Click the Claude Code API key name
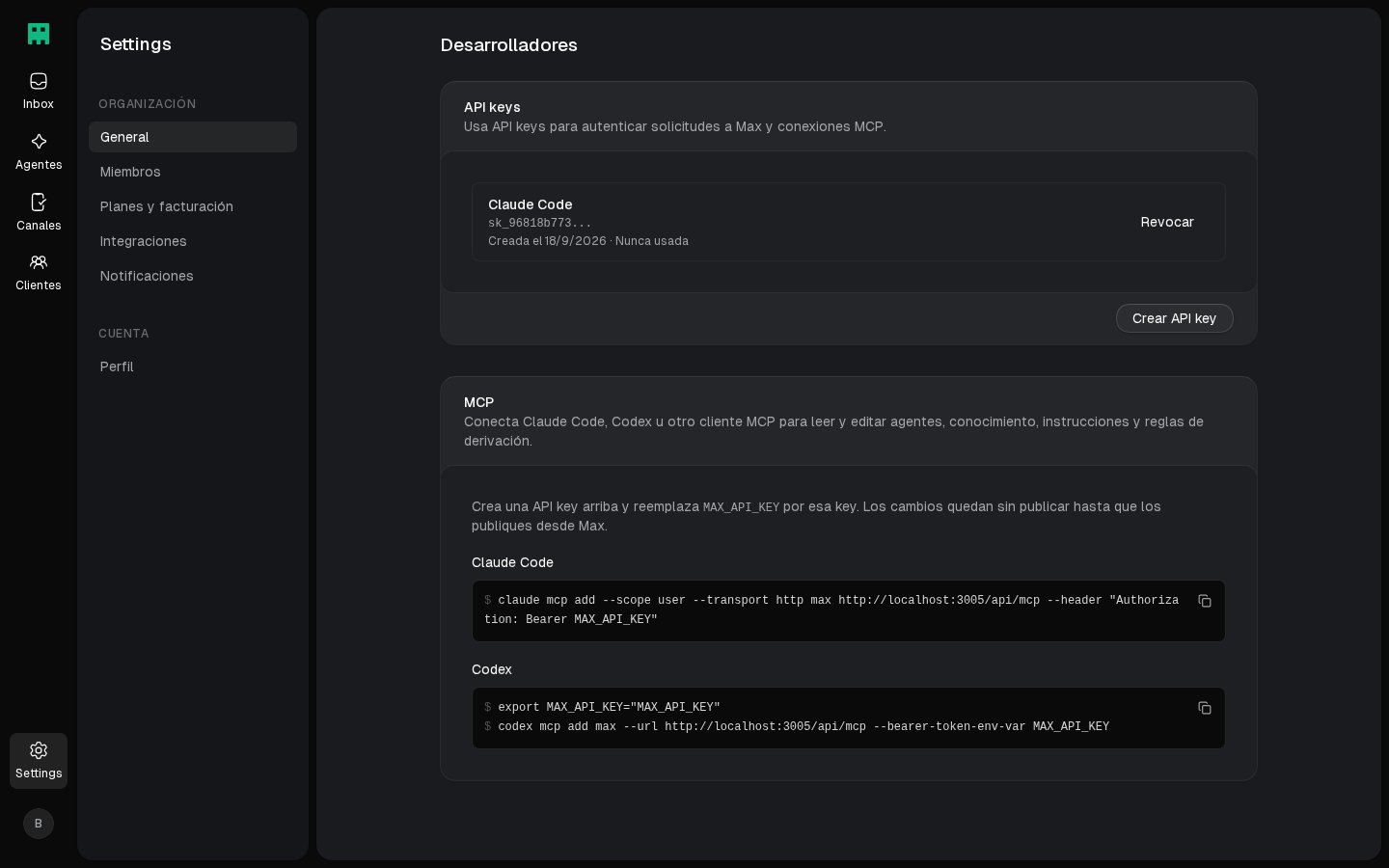The image size is (1389, 868). [x=530, y=204]
